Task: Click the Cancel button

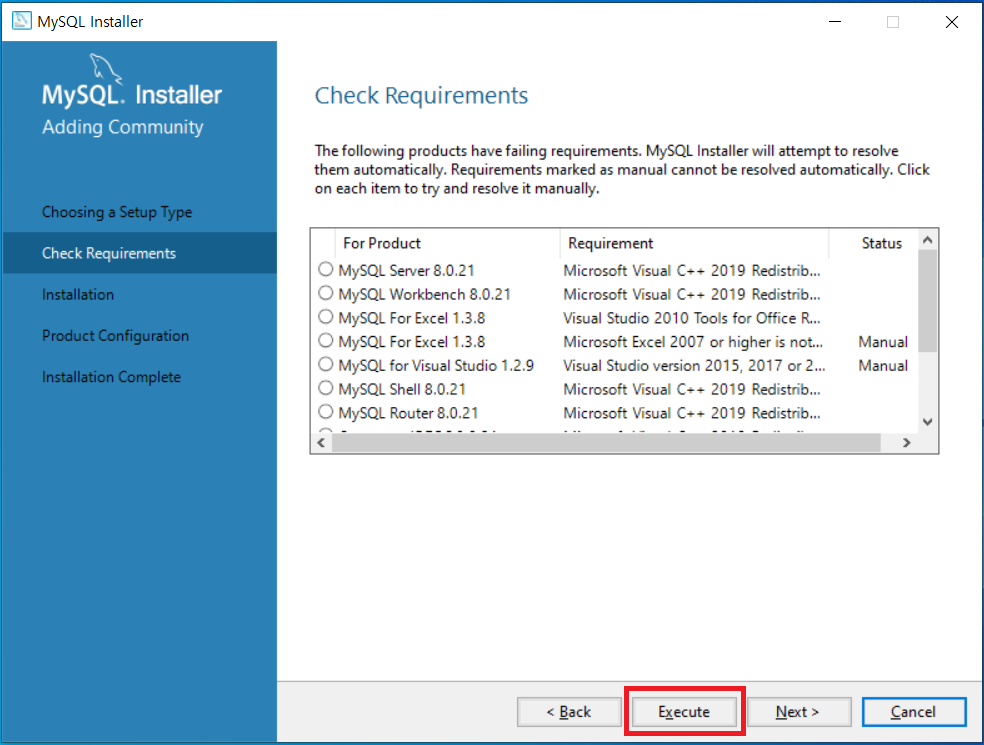Action: point(914,712)
